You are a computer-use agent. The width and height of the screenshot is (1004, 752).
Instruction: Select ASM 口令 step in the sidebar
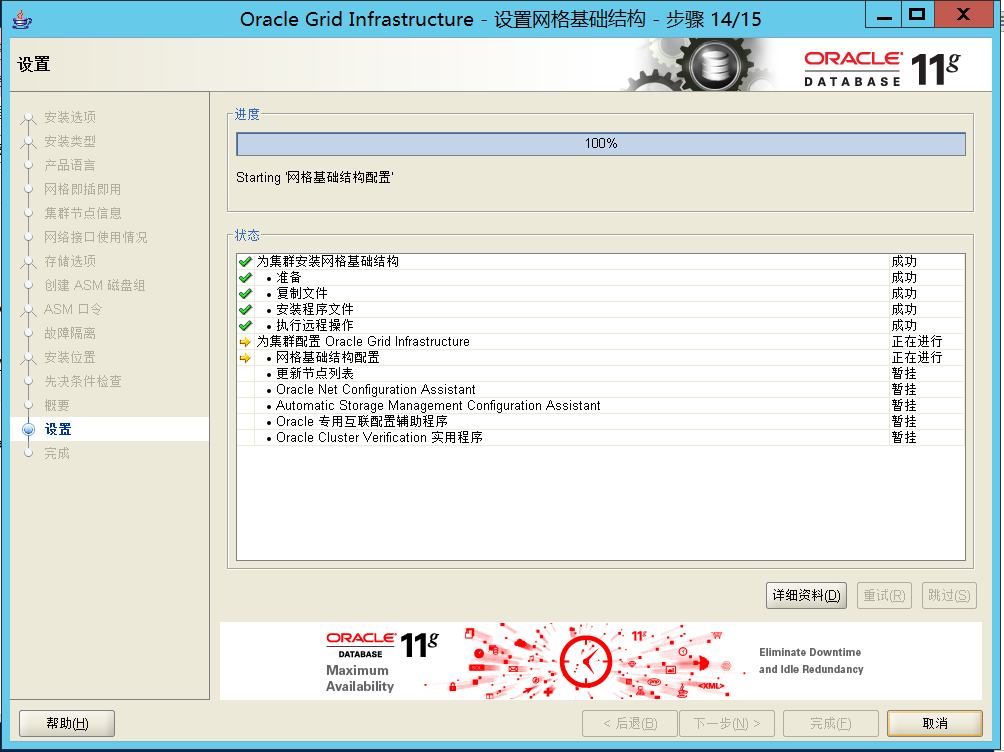coord(73,309)
